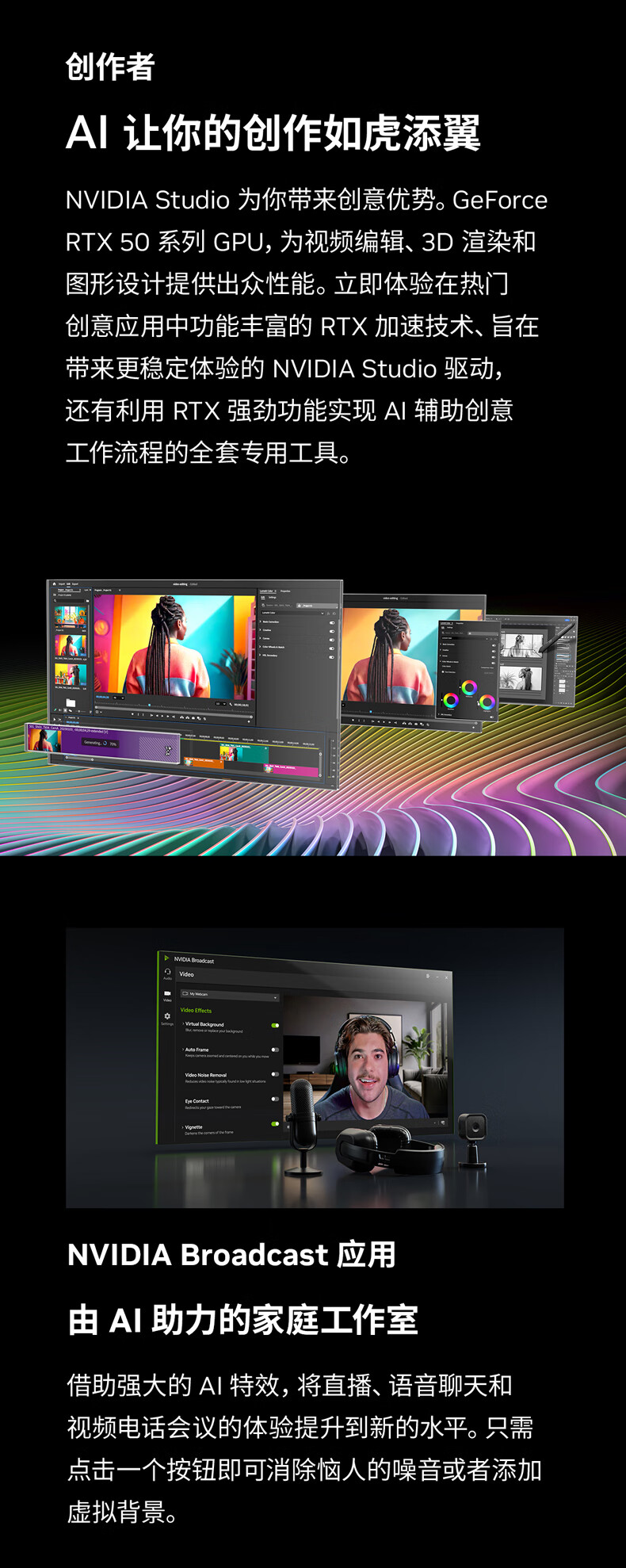Open the white folder bin in project panel

(71, 702)
